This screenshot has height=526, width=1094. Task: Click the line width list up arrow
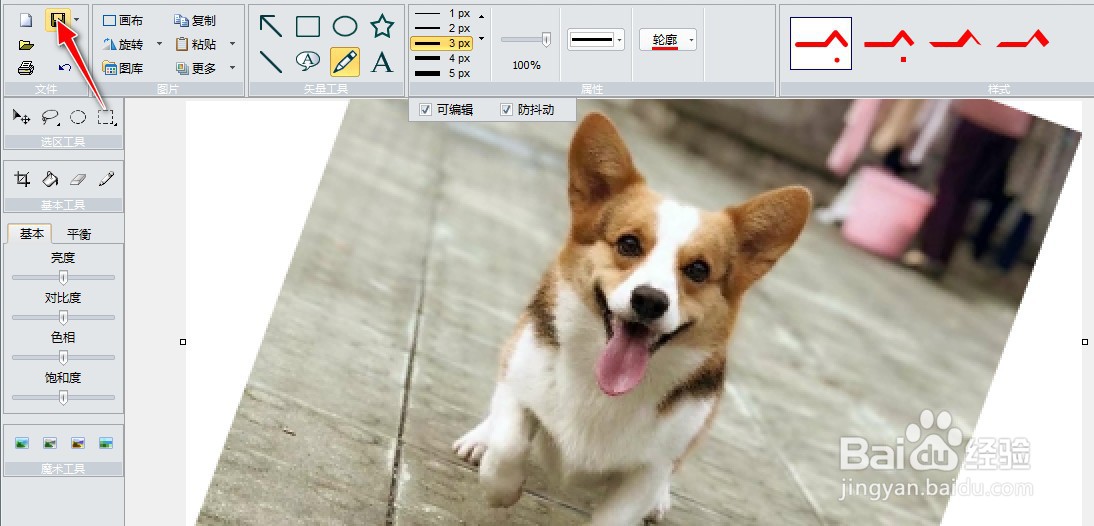tap(481, 16)
